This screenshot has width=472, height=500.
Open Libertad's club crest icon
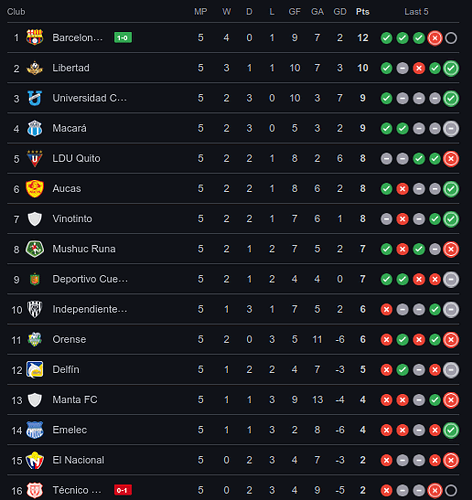[x=35, y=68]
